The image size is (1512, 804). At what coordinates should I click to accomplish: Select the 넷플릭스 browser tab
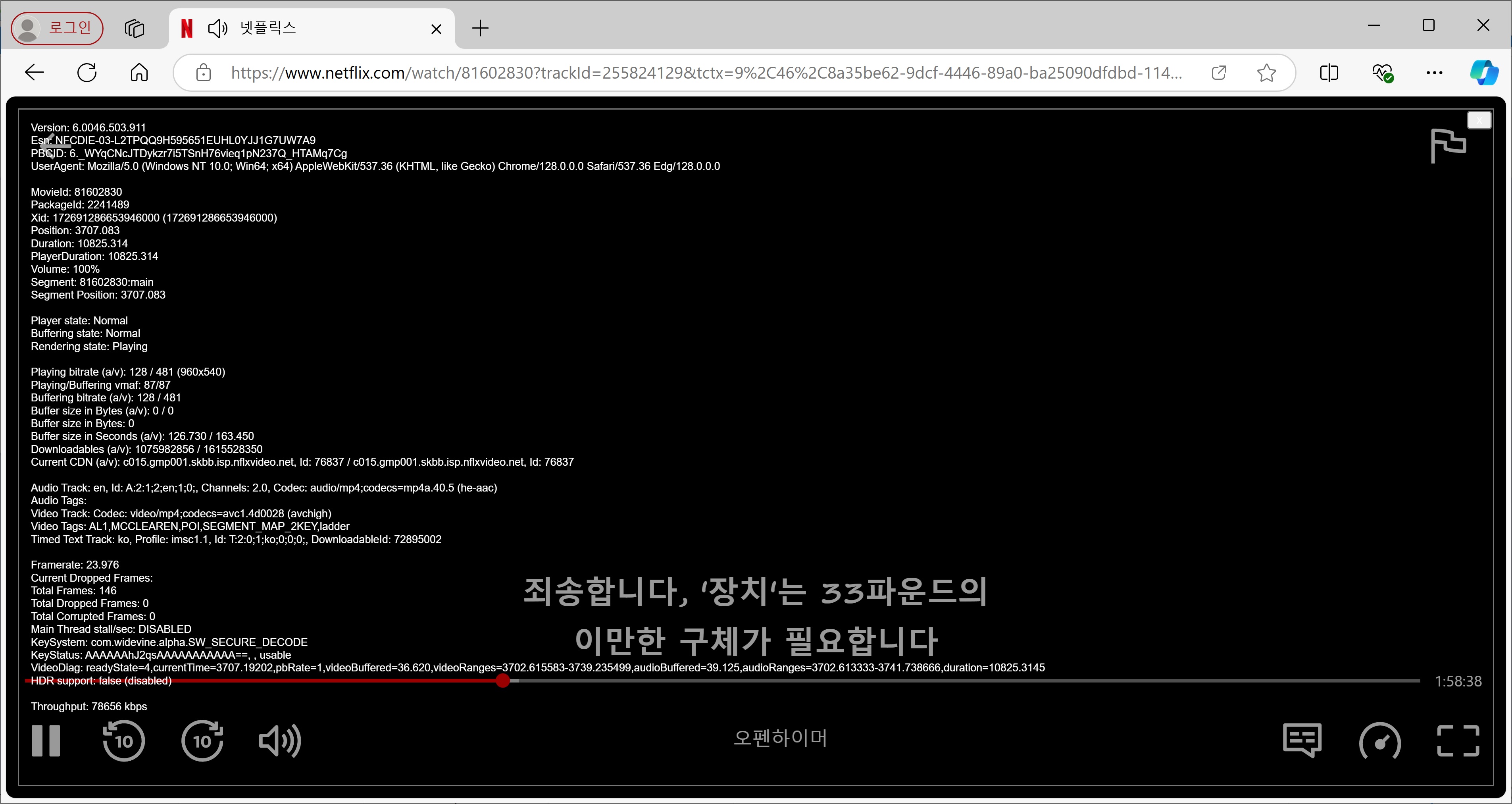tap(311, 28)
